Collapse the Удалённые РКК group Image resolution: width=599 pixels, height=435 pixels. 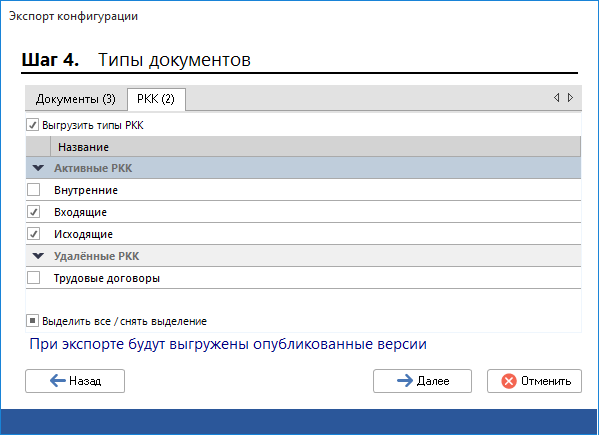[38, 256]
